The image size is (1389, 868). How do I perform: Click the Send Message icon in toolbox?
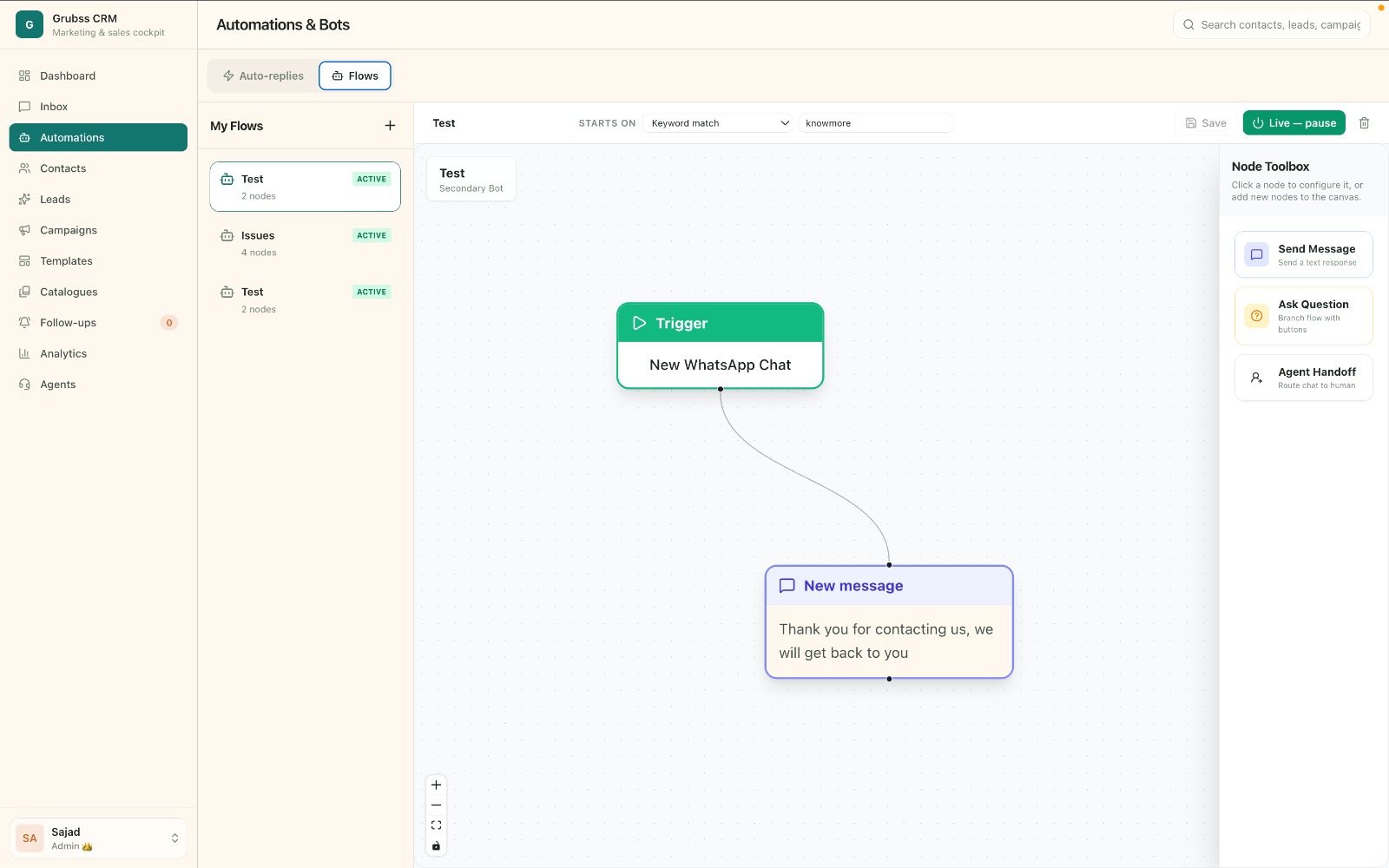[x=1256, y=254]
